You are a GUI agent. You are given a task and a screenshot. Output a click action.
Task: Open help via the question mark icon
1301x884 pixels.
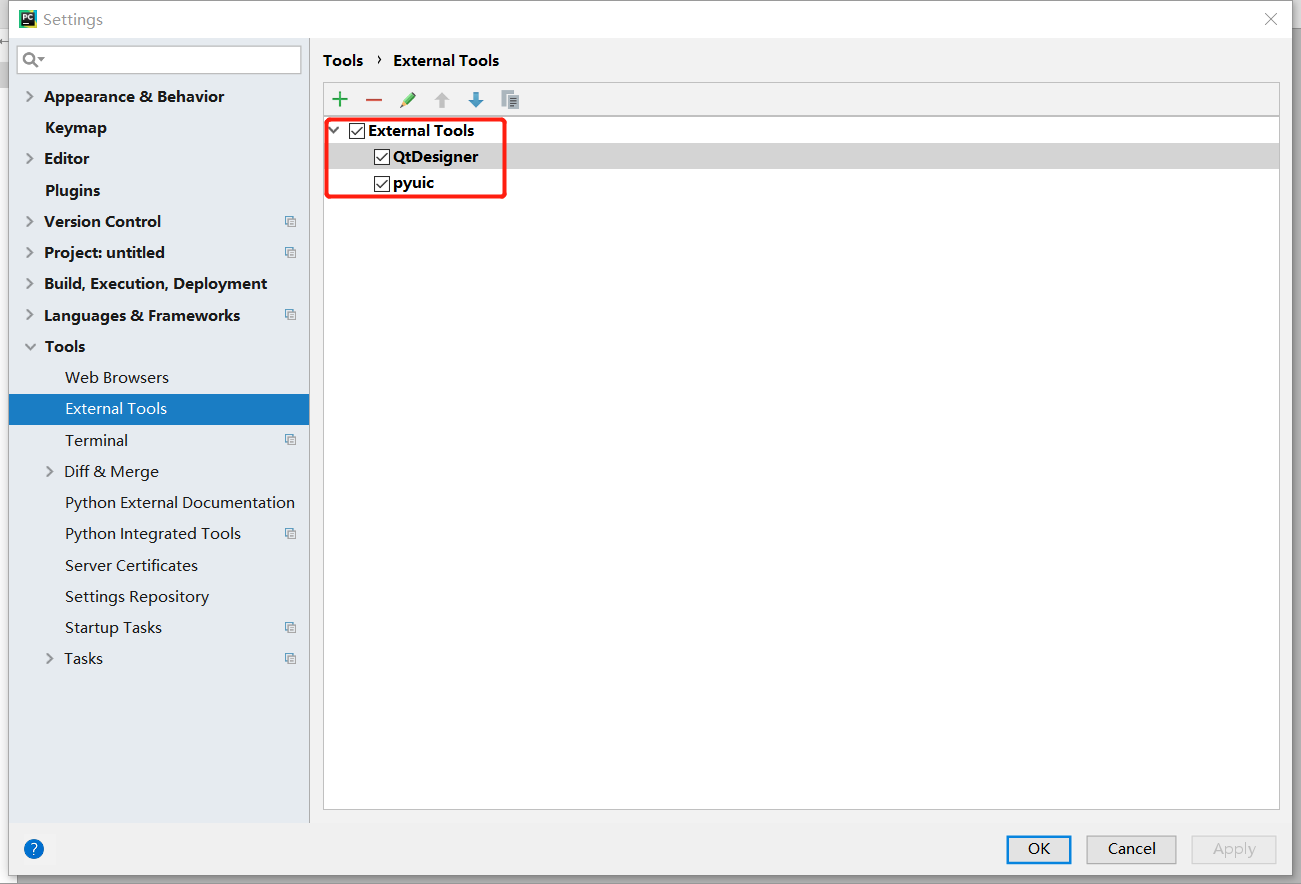tap(33, 848)
